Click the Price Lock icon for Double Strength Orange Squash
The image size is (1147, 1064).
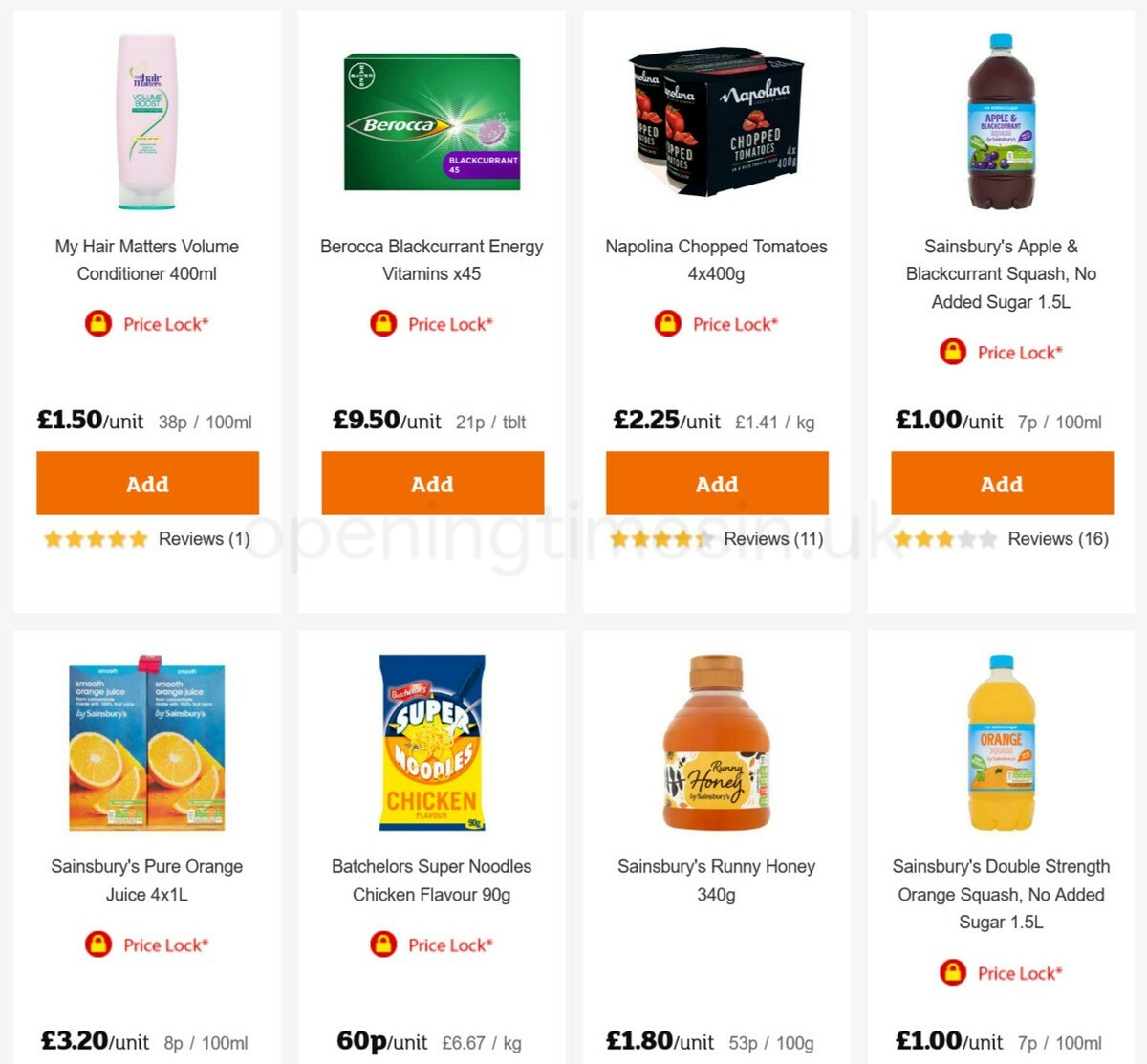[952, 973]
